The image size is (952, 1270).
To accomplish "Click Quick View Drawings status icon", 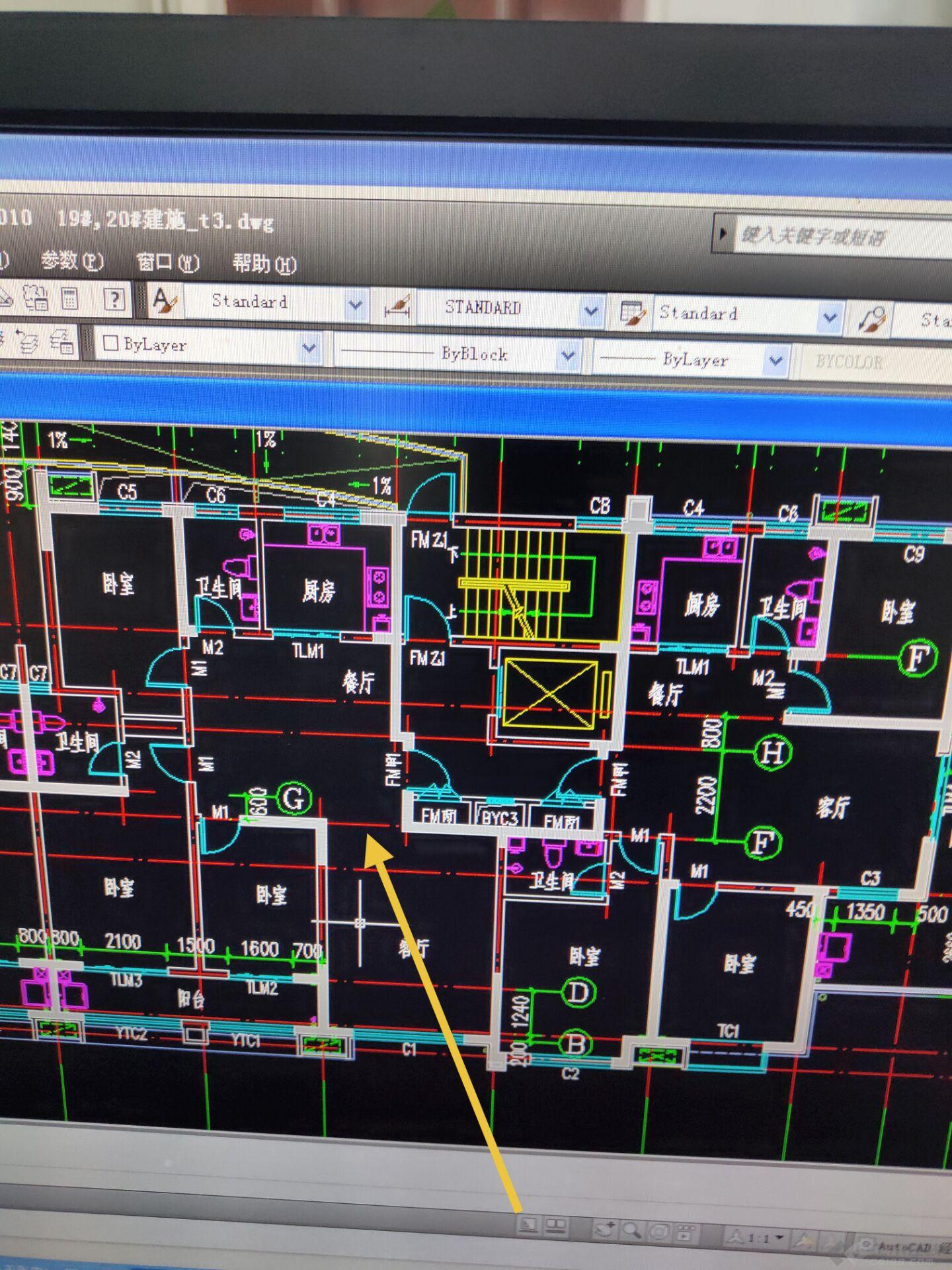I will pyautogui.click(x=557, y=1226).
